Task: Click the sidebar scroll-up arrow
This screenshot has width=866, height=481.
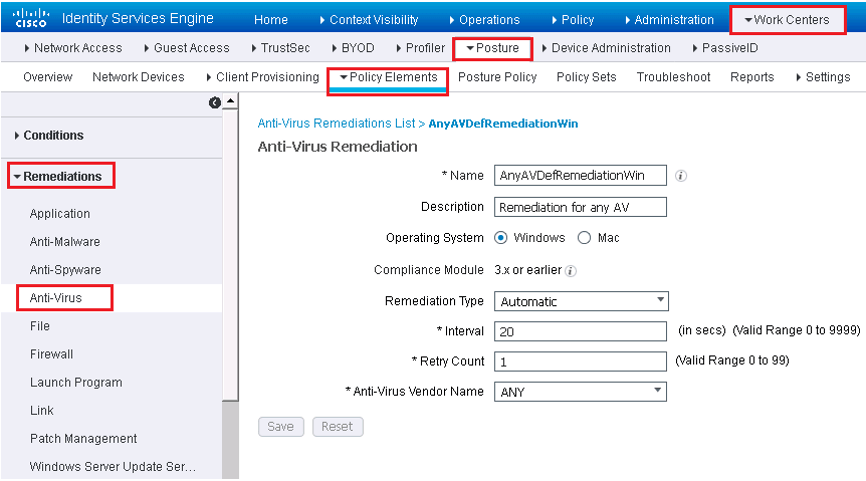Action: (230, 101)
